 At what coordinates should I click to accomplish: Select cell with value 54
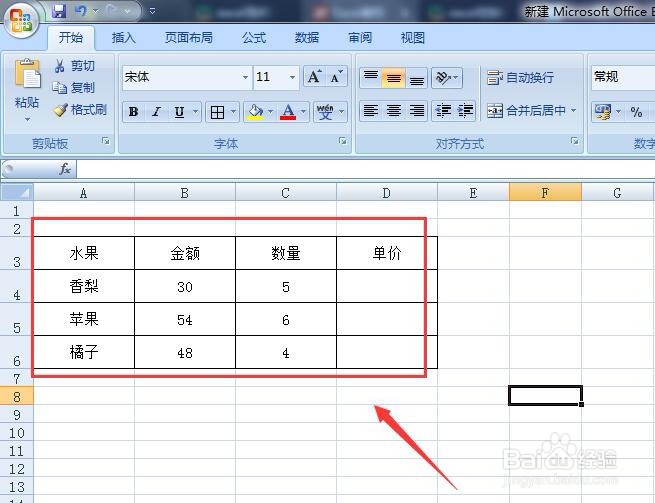(x=185, y=319)
